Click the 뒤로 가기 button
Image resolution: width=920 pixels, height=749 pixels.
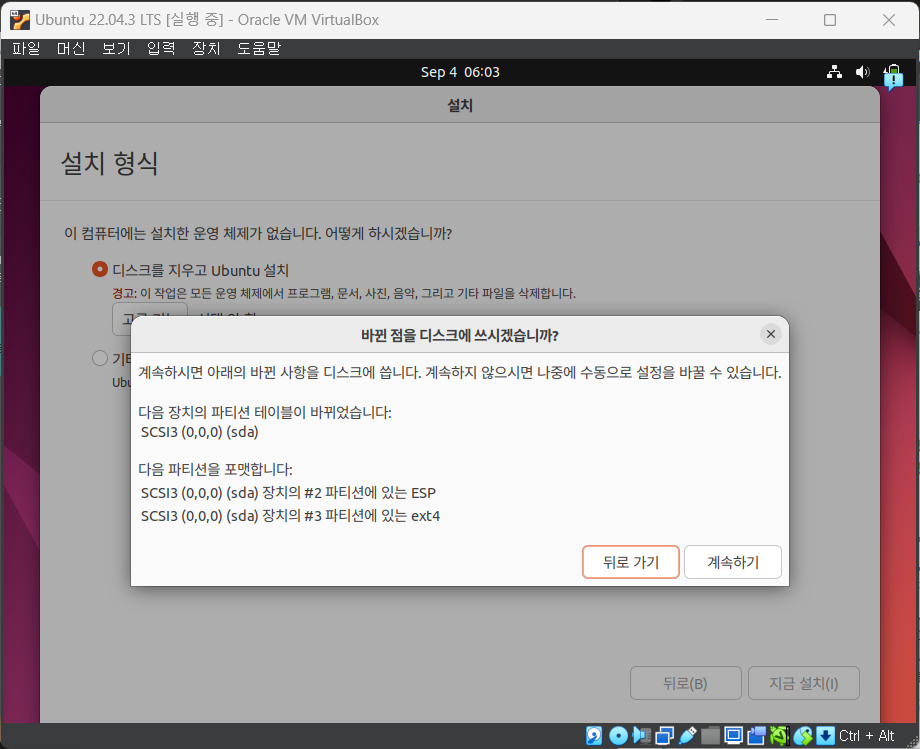[x=631, y=562]
